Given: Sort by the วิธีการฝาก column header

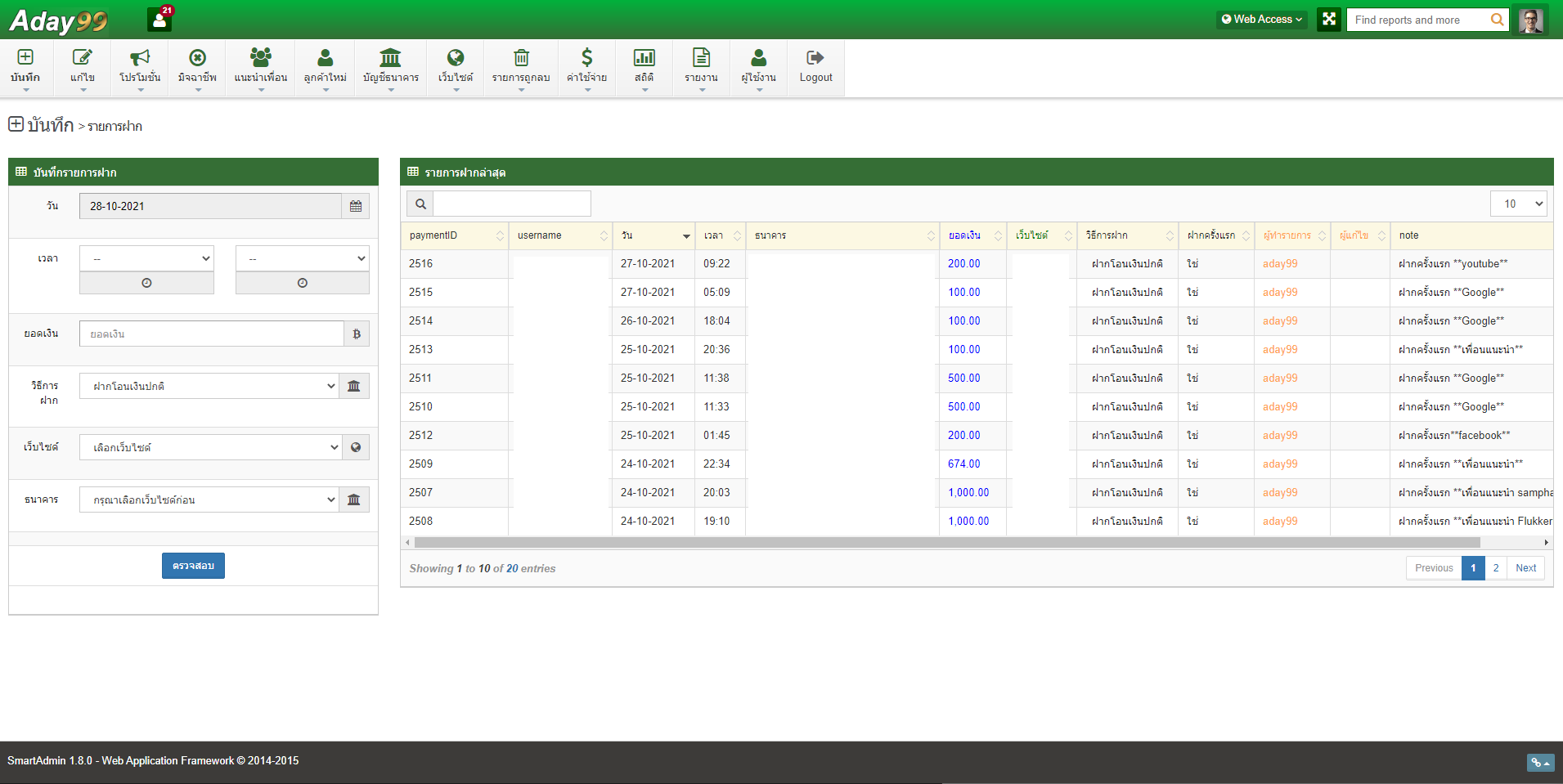Looking at the screenshot, I should (x=1128, y=235).
